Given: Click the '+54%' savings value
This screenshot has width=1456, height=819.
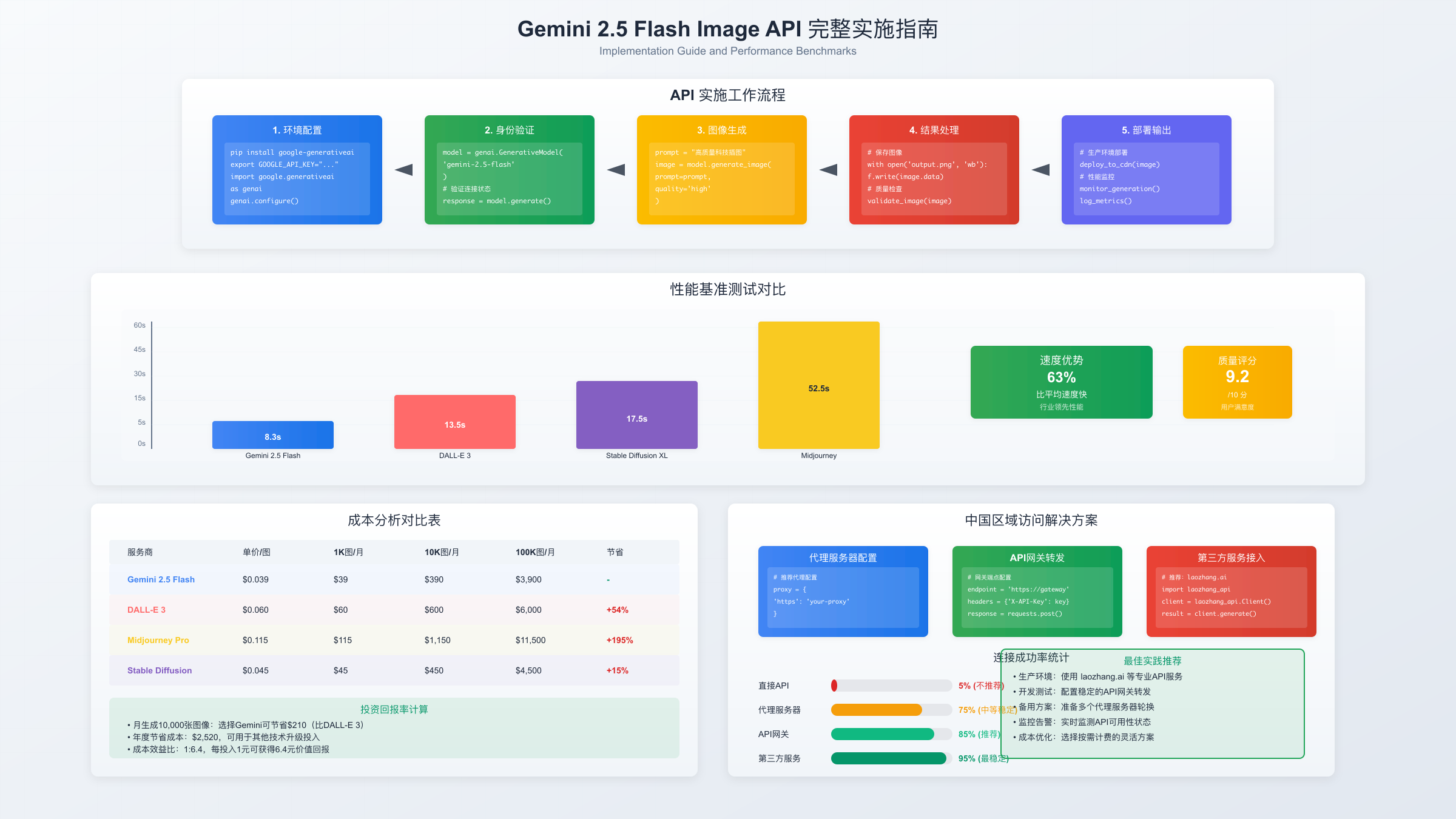Looking at the screenshot, I should point(618,610).
